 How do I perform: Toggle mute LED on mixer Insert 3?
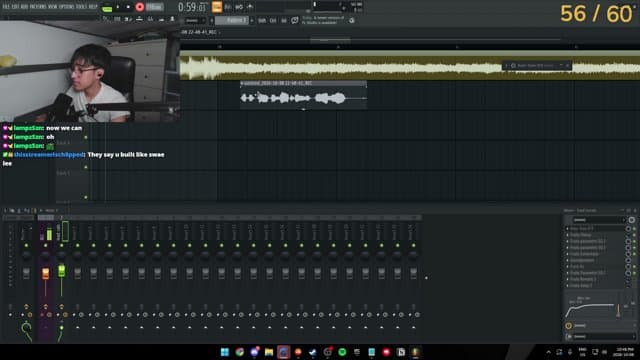click(78, 245)
